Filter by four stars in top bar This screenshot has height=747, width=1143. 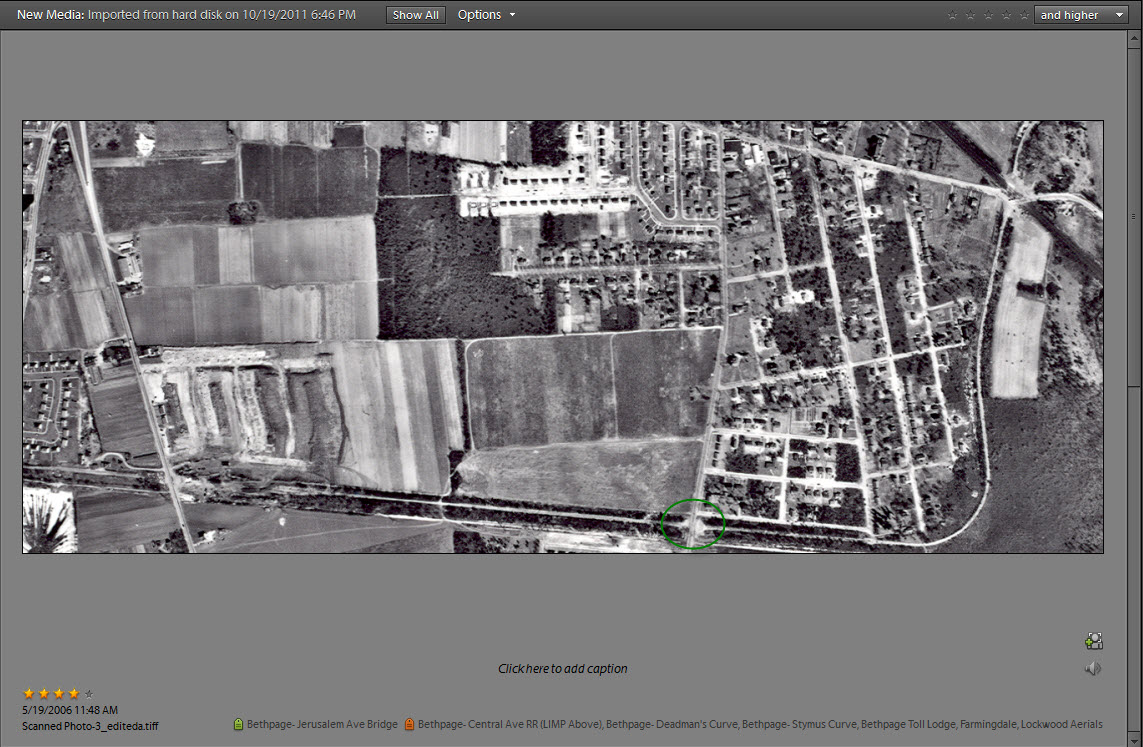(x=1005, y=15)
